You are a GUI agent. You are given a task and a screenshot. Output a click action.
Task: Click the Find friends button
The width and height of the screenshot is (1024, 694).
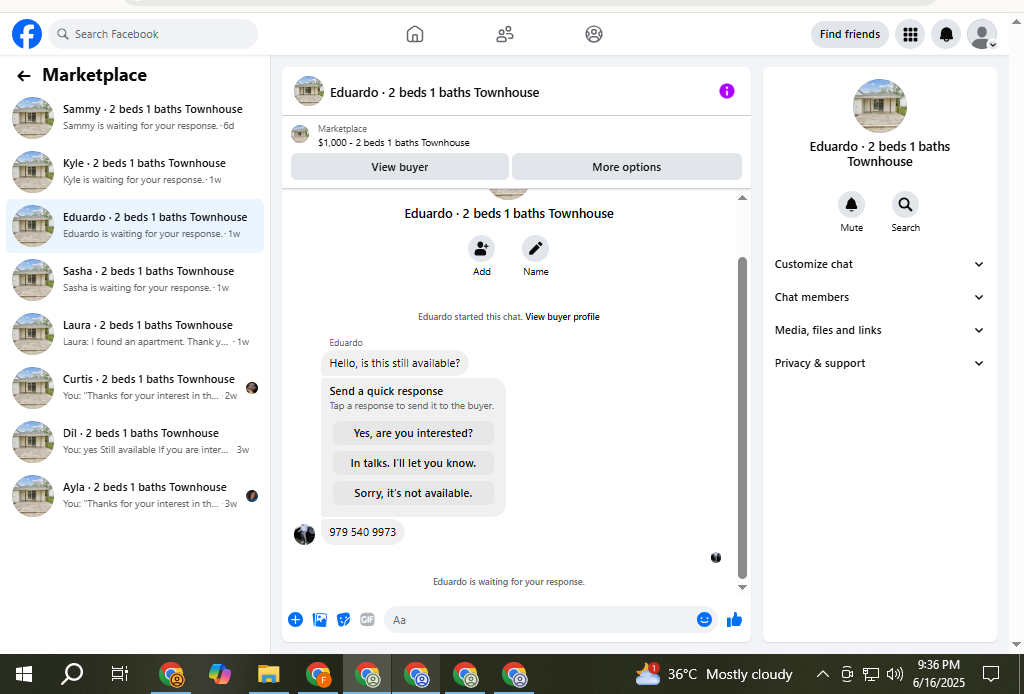(850, 34)
